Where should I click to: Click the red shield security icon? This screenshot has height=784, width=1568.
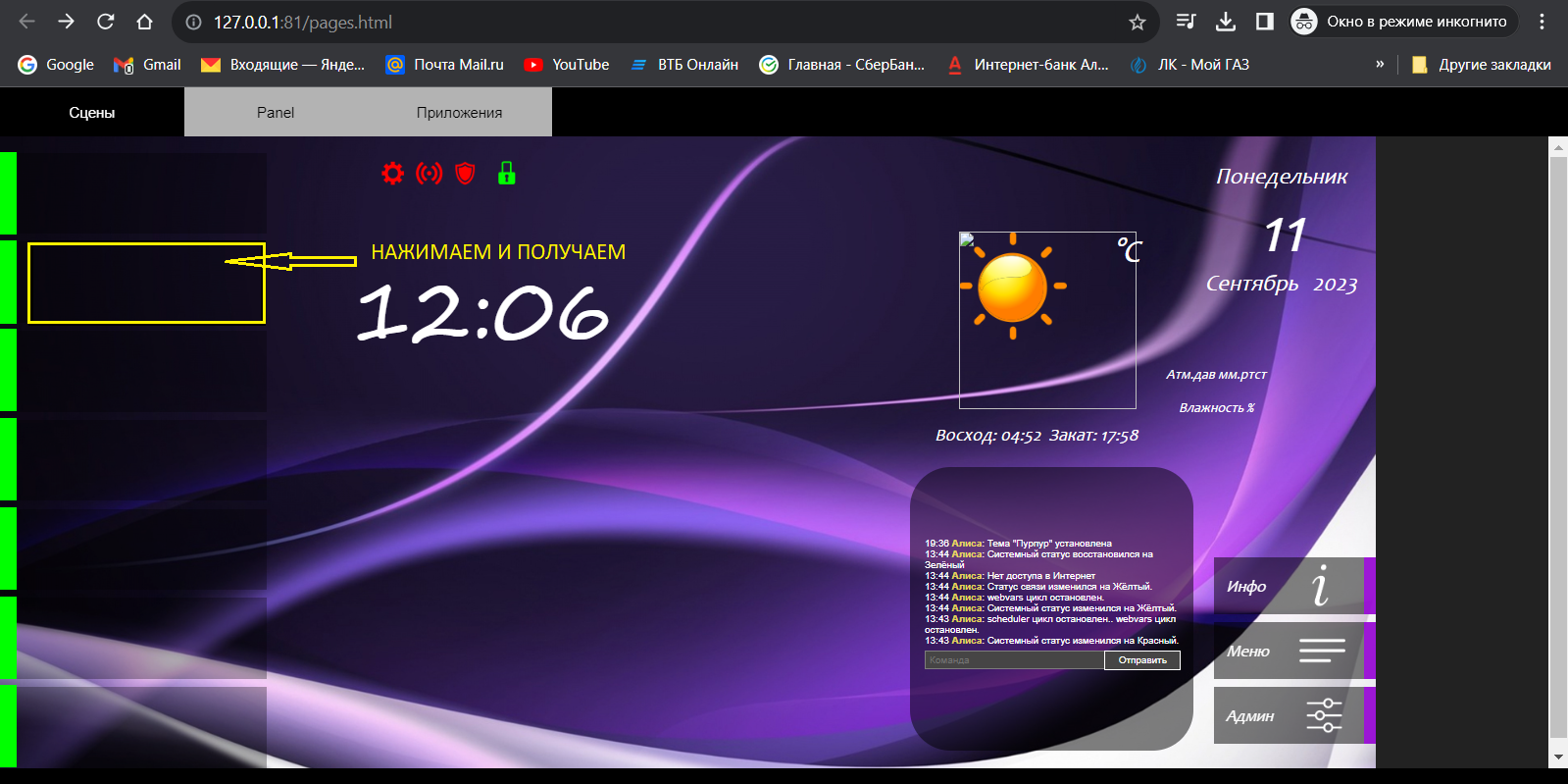tap(466, 174)
